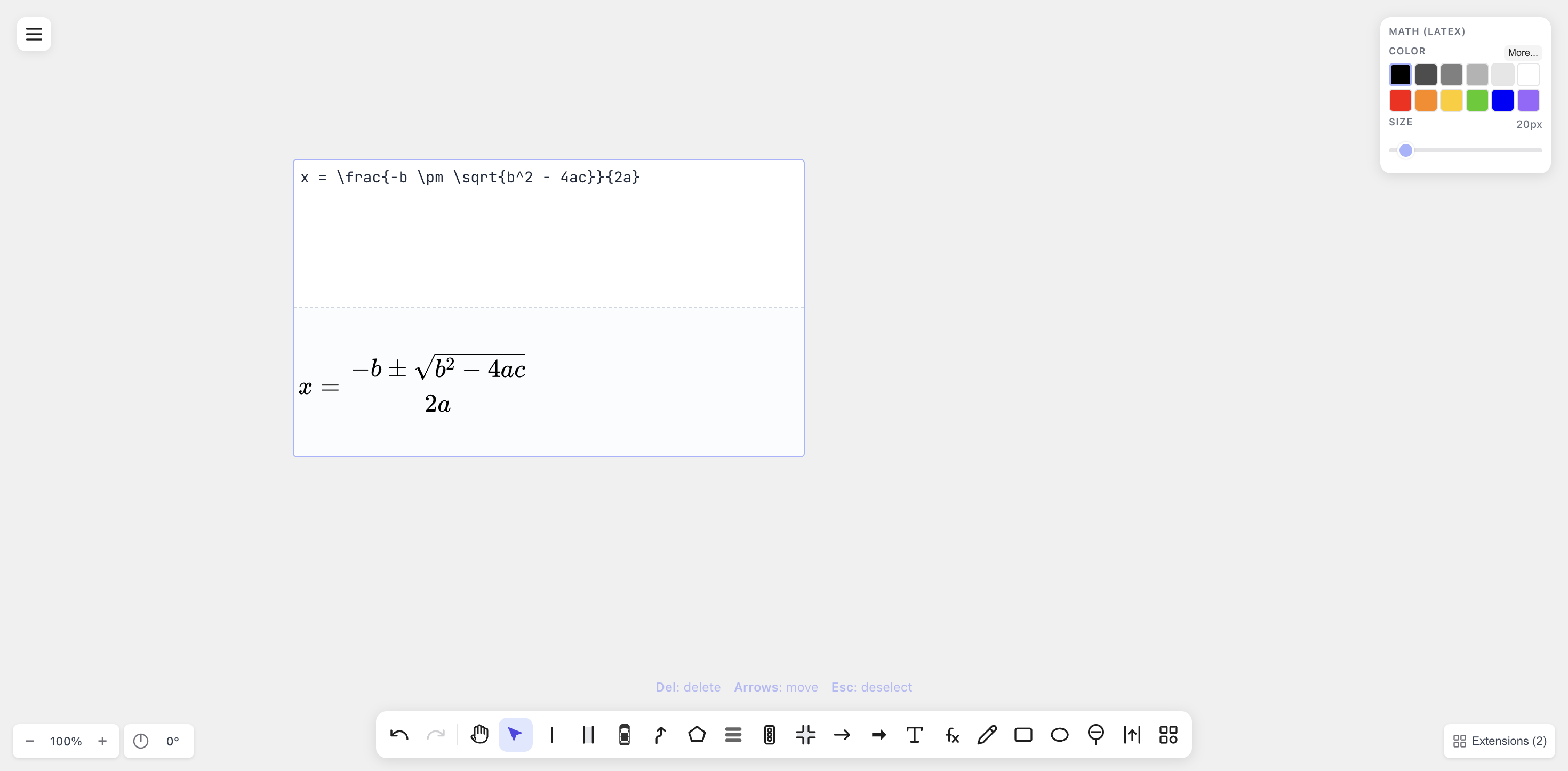Screen dimensions: 1568x771
Task: Zoom in with the plus button
Action: click(x=102, y=741)
